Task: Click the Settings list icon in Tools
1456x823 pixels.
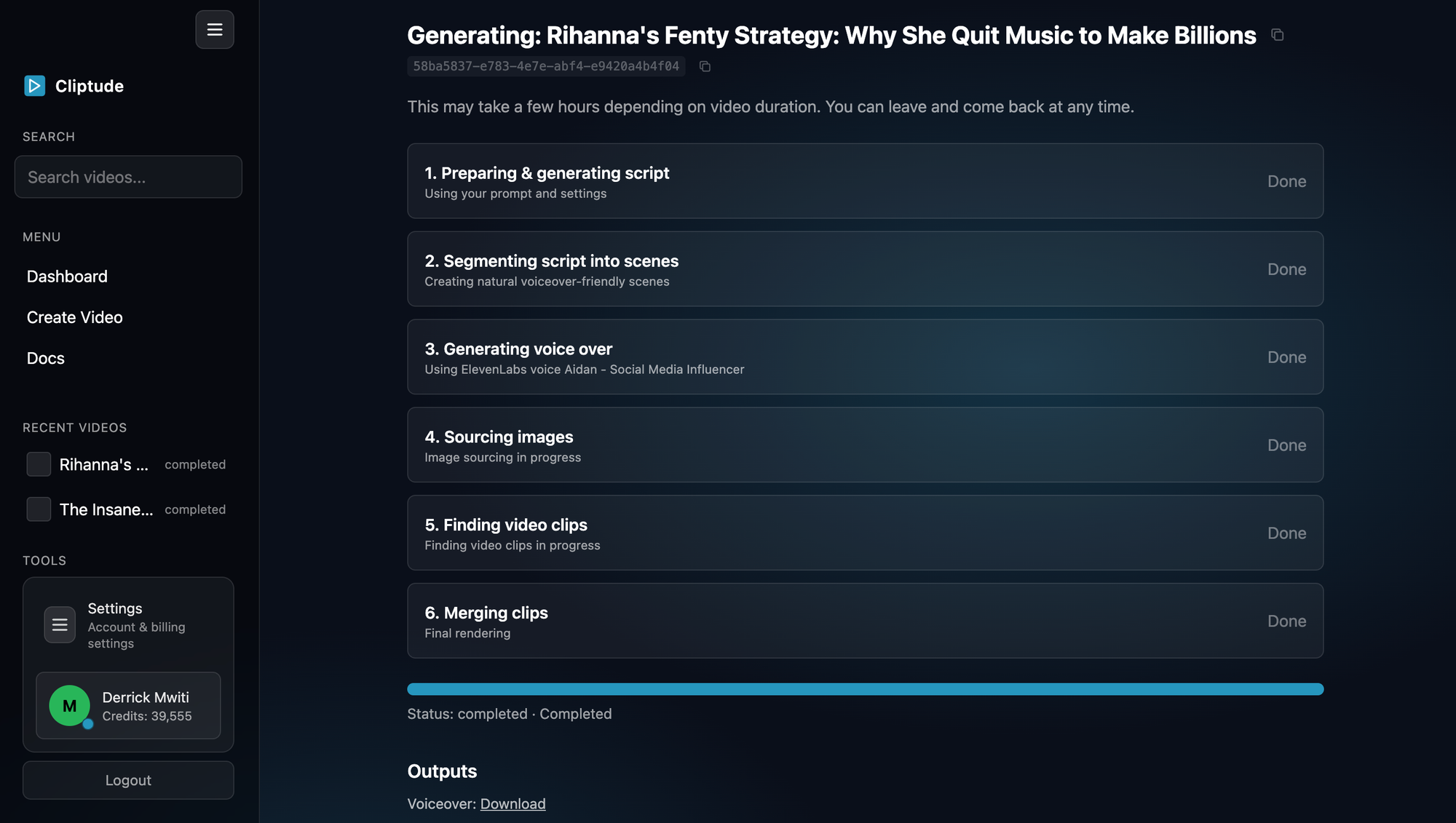Action: 60,625
